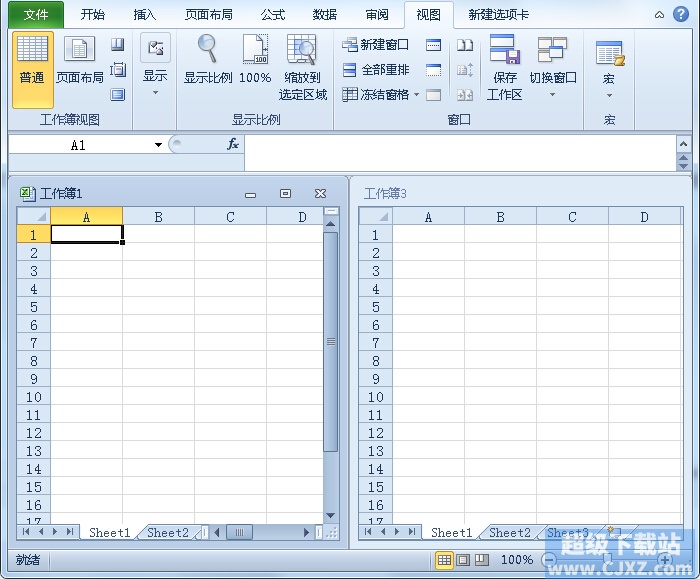Switch to Page Layout (页面布局) view
700x579 pixels.
(79, 62)
